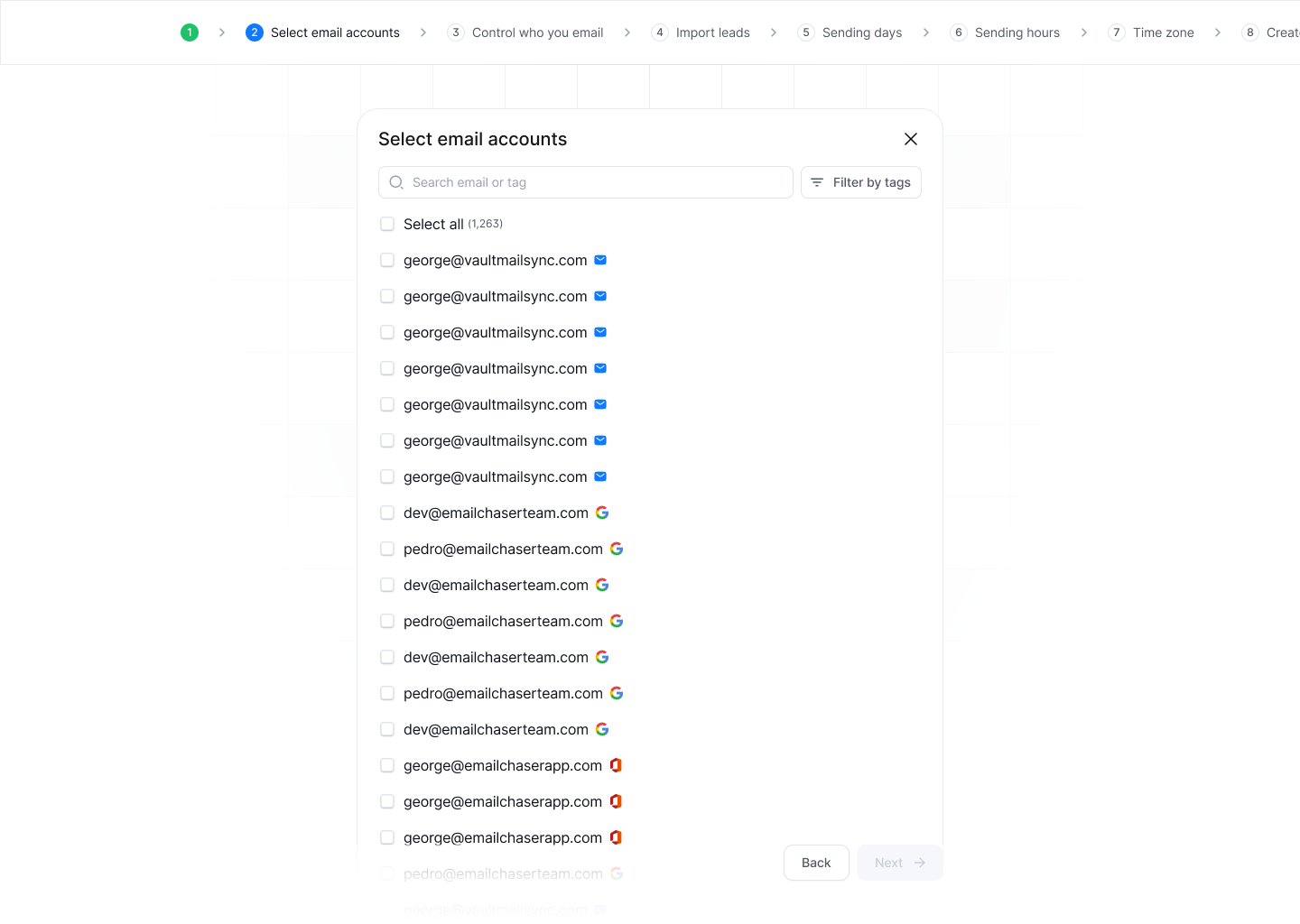
Task: Click the mail icon beside topmost george@vaultmailsync.com
Action: coord(600,260)
